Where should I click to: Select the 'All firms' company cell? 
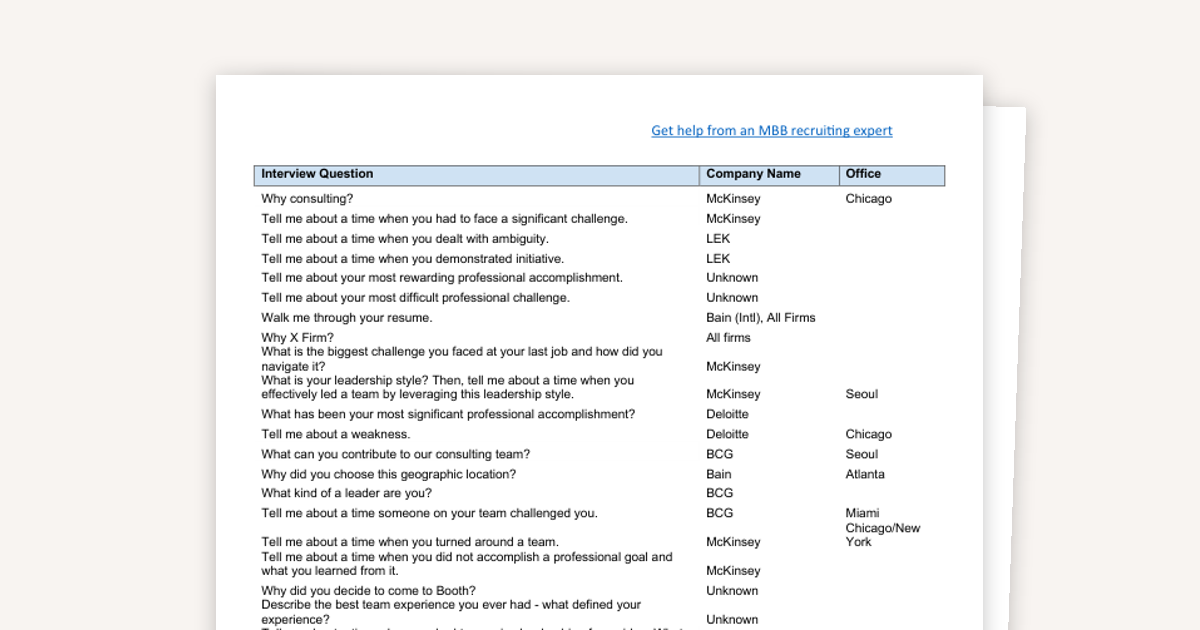[728, 338]
